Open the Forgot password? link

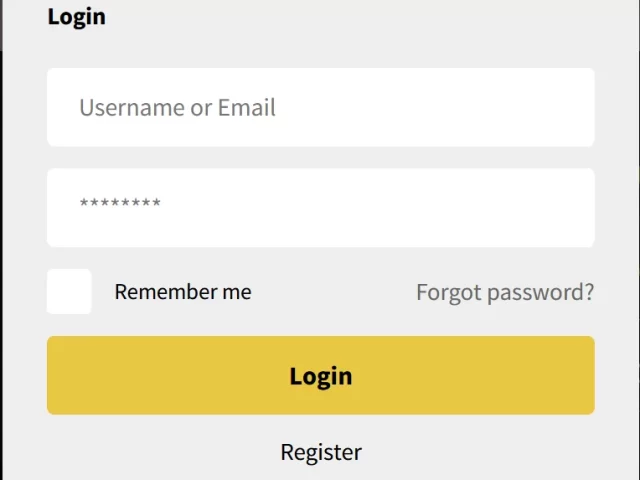tap(504, 292)
